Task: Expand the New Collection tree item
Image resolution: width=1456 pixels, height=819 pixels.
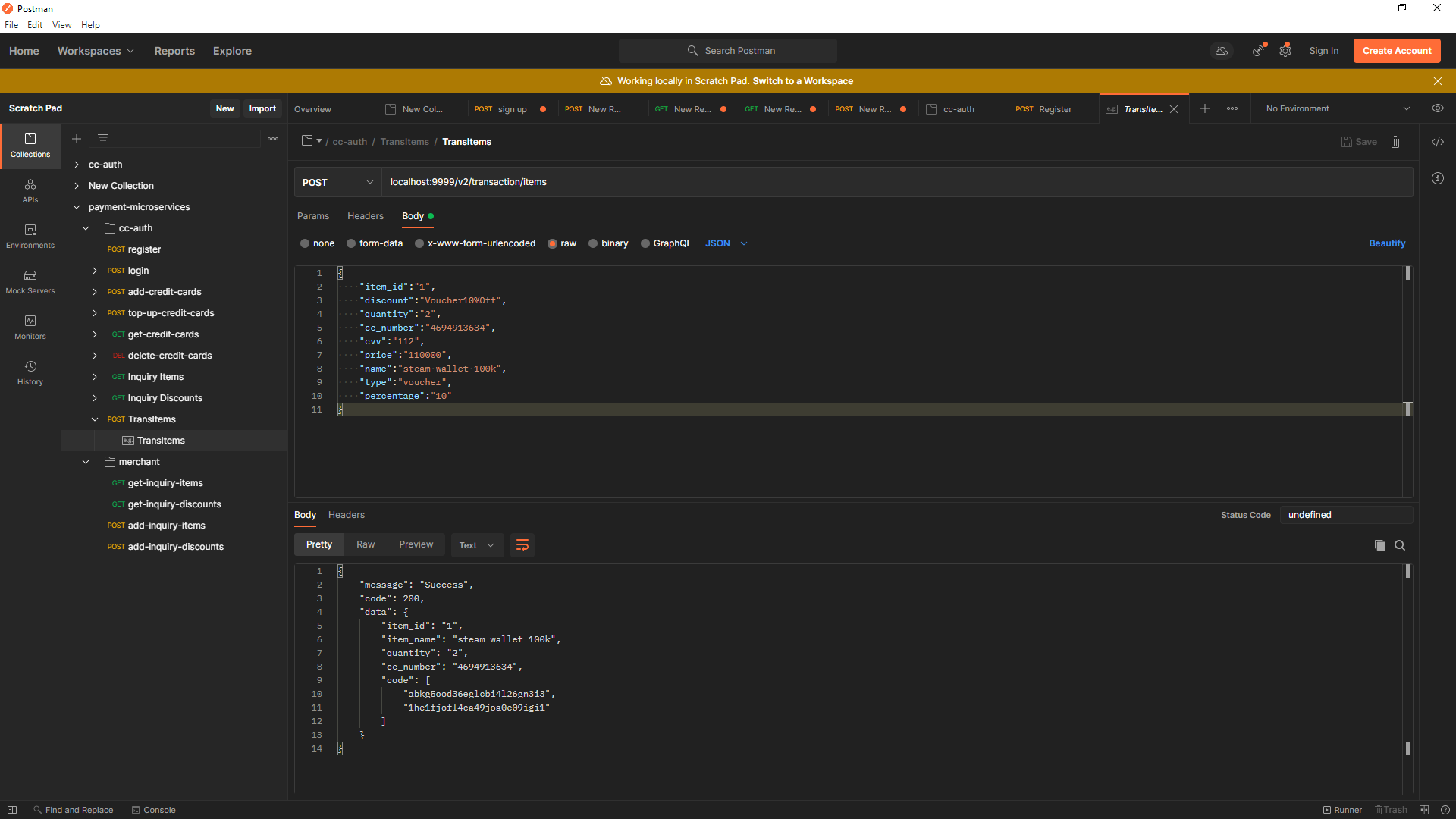Action: pos(77,186)
